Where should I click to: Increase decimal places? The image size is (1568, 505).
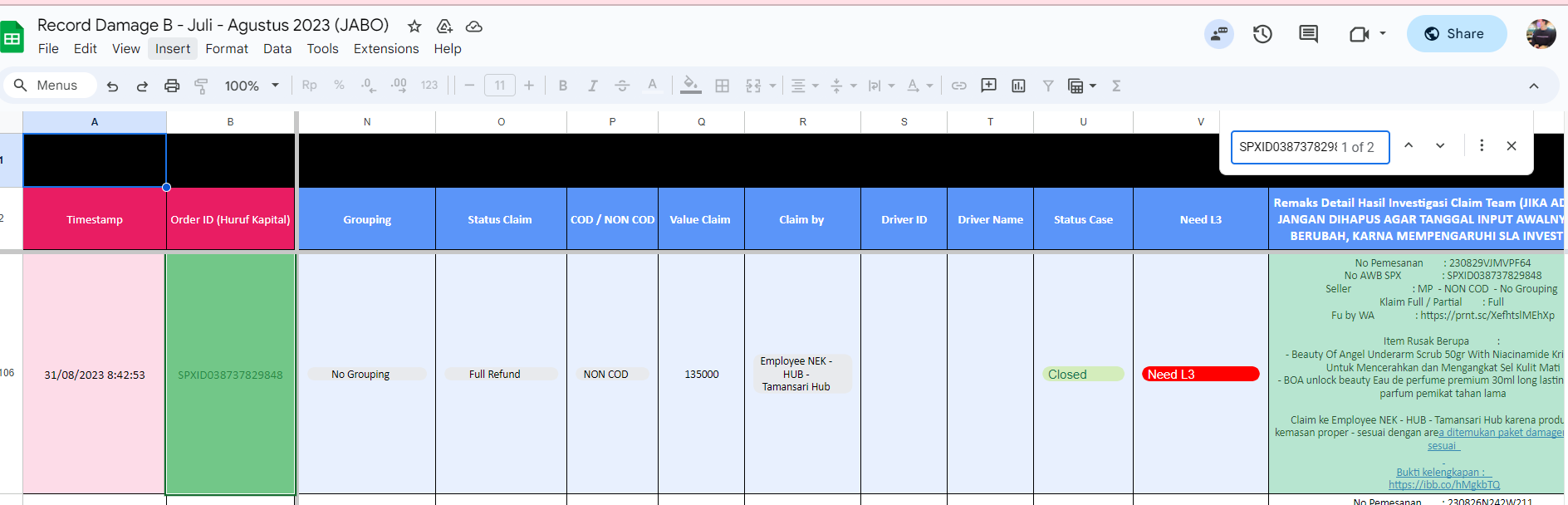[399, 86]
